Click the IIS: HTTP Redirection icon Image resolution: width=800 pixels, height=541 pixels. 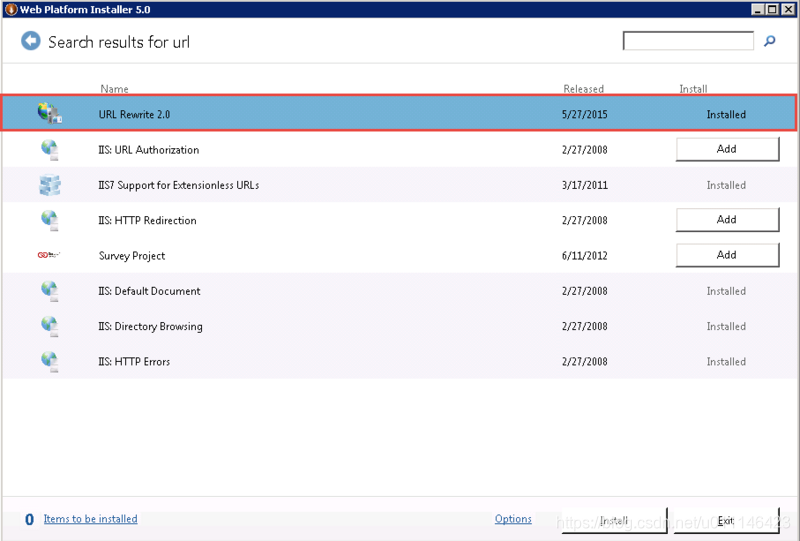pos(49,220)
